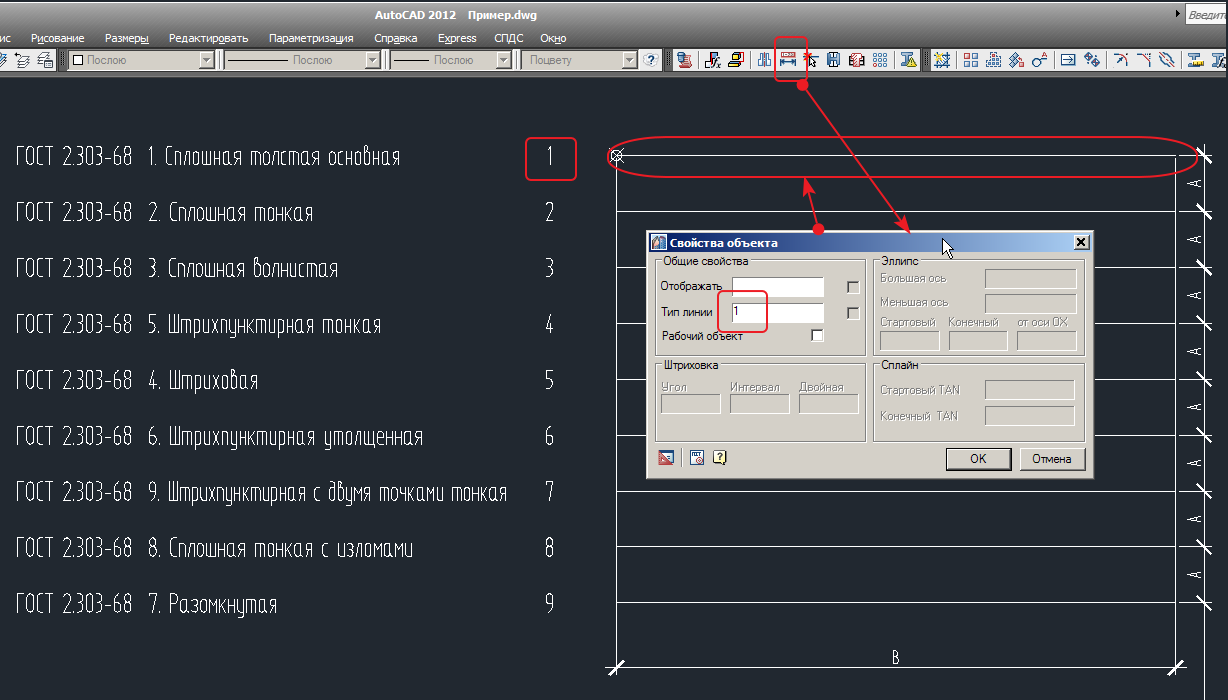
Task: Confirm dialog with OK button
Action: pyautogui.click(x=978, y=459)
